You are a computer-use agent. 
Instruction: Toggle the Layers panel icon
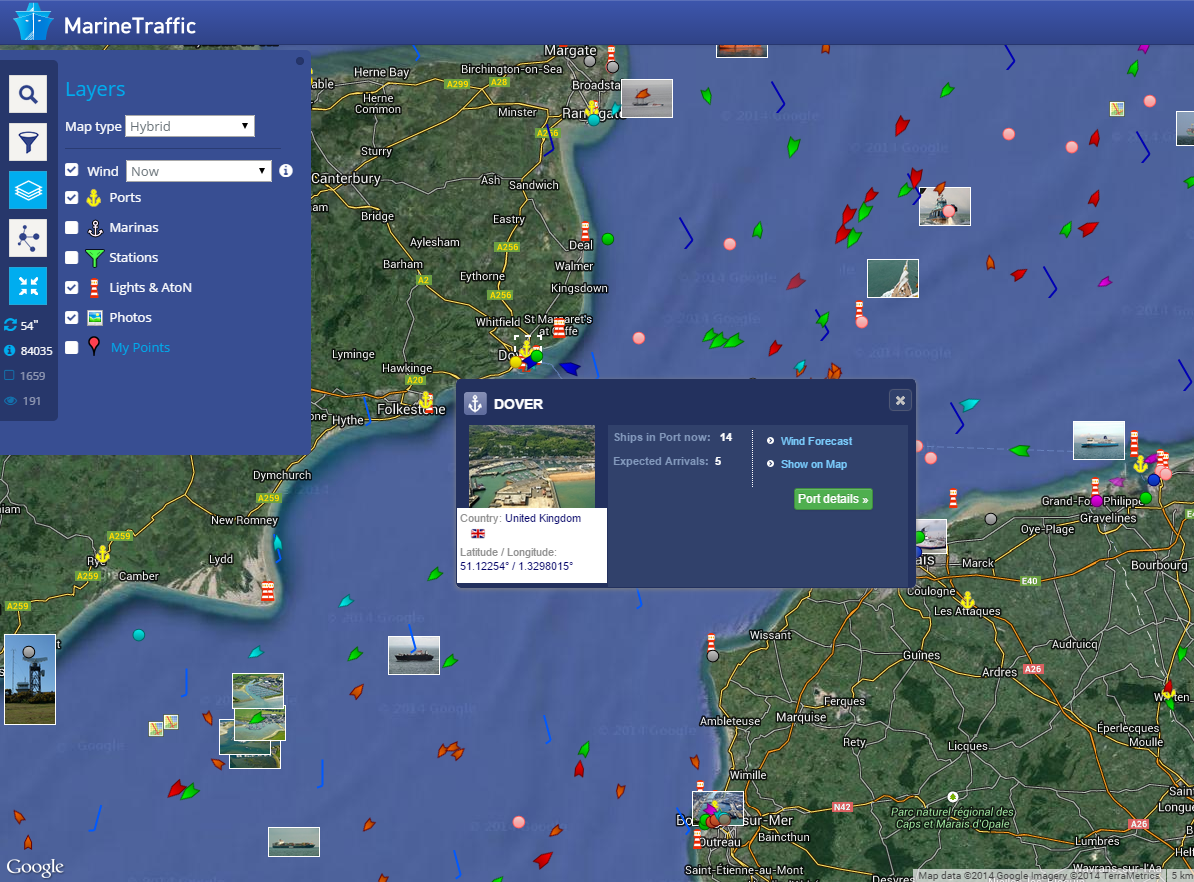[x=28, y=190]
